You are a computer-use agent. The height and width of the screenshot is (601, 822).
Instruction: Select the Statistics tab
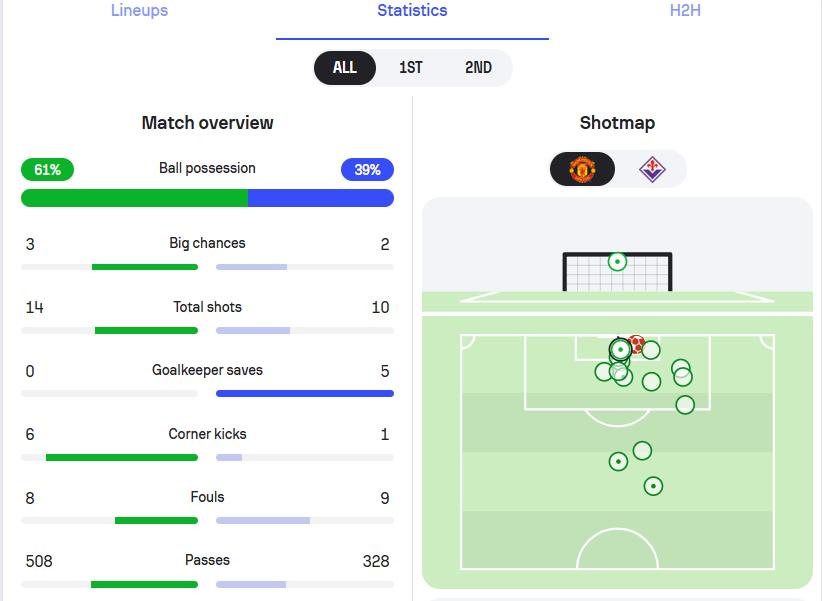coord(412,10)
